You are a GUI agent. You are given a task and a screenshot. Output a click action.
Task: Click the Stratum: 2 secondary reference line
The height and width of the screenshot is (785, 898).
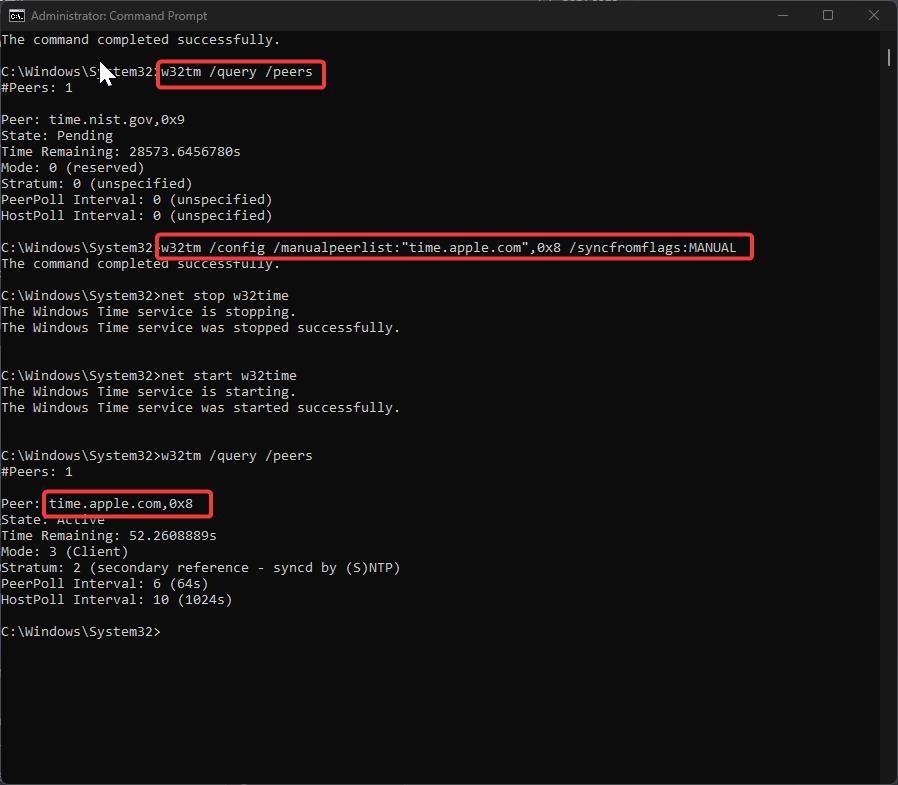pos(202,567)
